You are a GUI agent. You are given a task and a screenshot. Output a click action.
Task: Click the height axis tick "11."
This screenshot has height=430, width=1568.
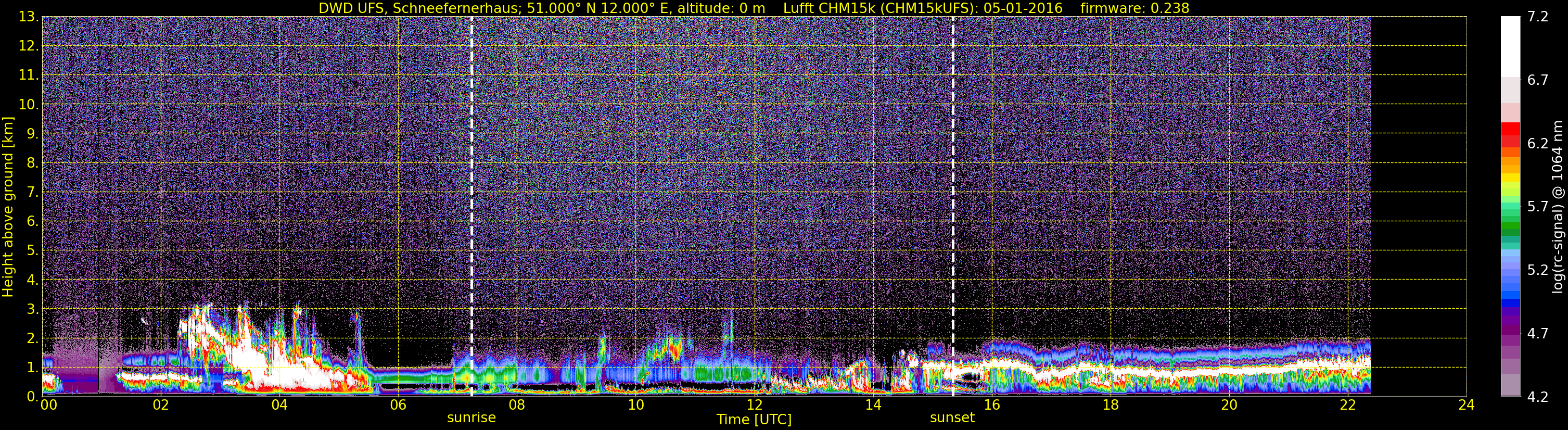coord(29,75)
